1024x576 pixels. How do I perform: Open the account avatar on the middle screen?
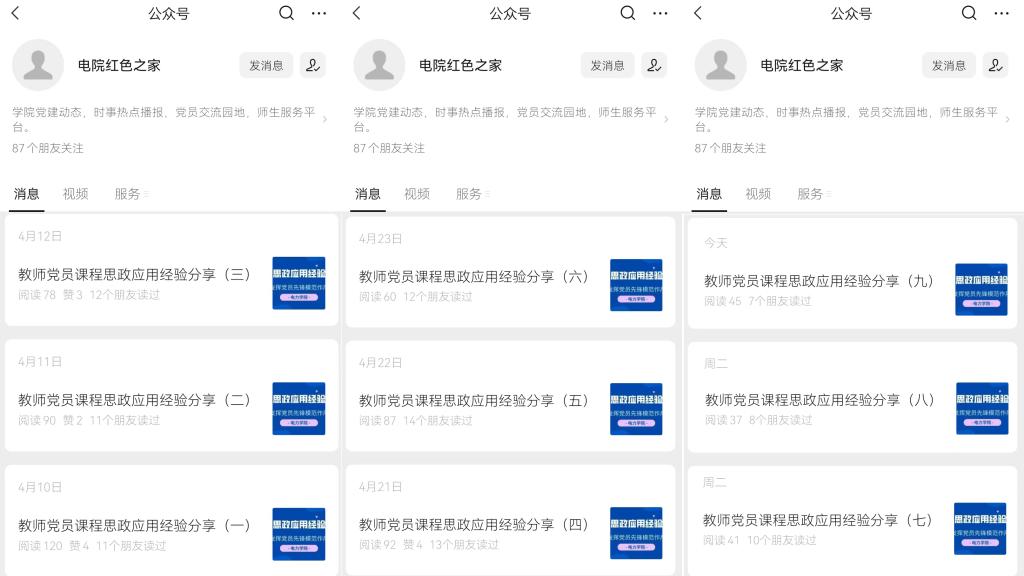pos(379,65)
